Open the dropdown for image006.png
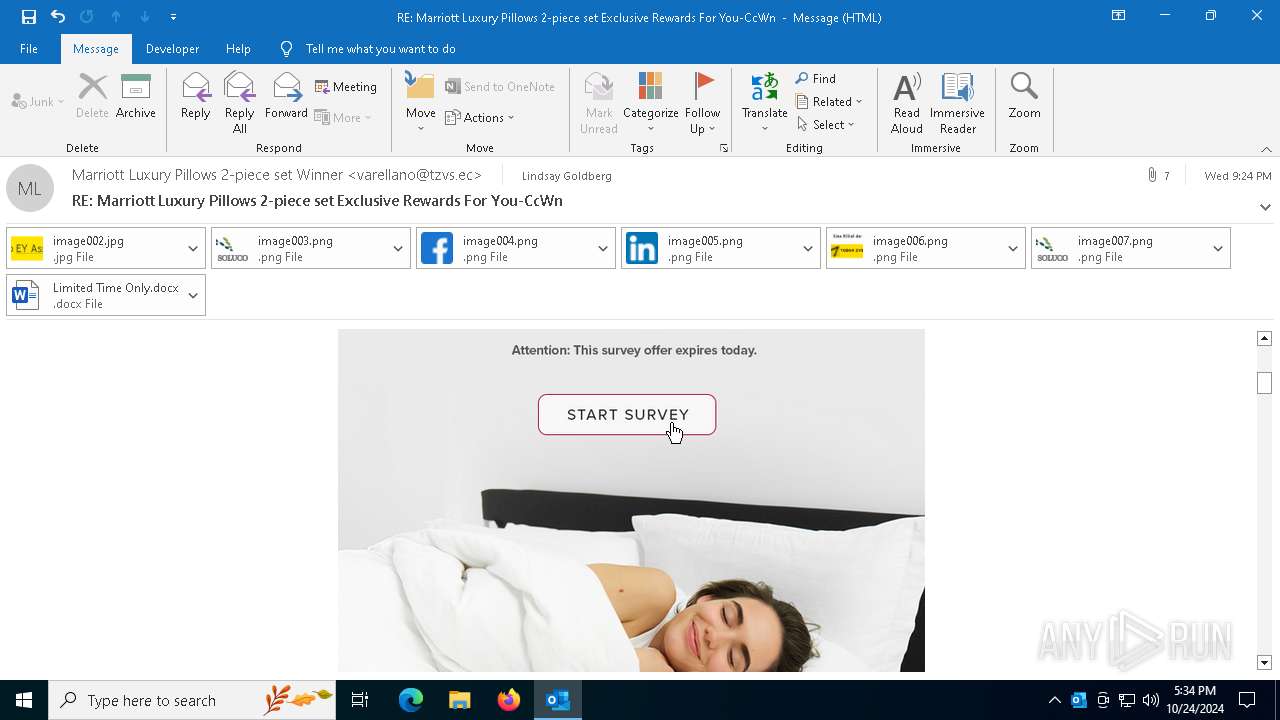Image resolution: width=1280 pixels, height=720 pixels. coord(1013,248)
